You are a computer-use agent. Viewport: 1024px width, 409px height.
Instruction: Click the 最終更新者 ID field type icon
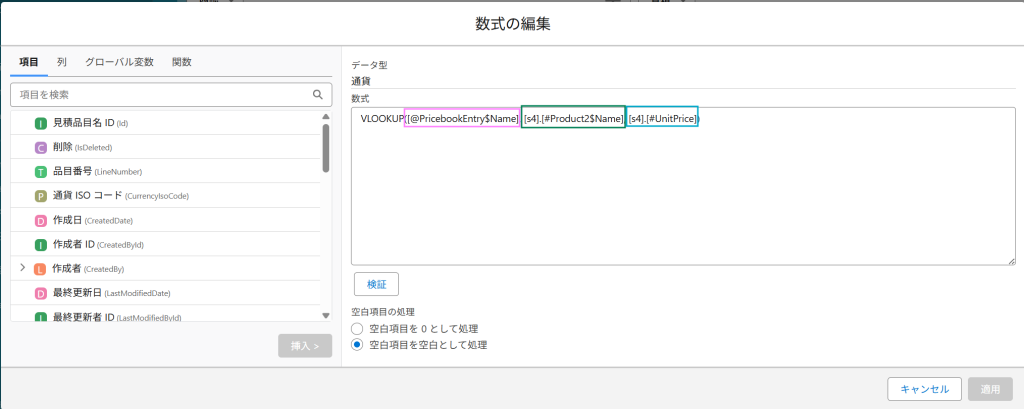click(x=40, y=317)
